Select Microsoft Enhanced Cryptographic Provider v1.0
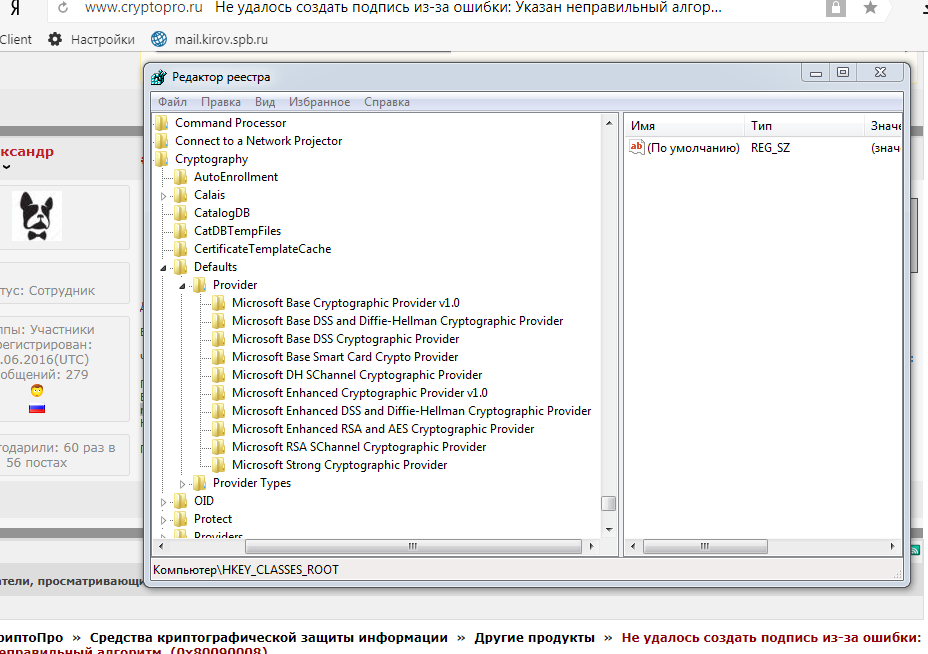This screenshot has height=654, width=928. coord(360,393)
